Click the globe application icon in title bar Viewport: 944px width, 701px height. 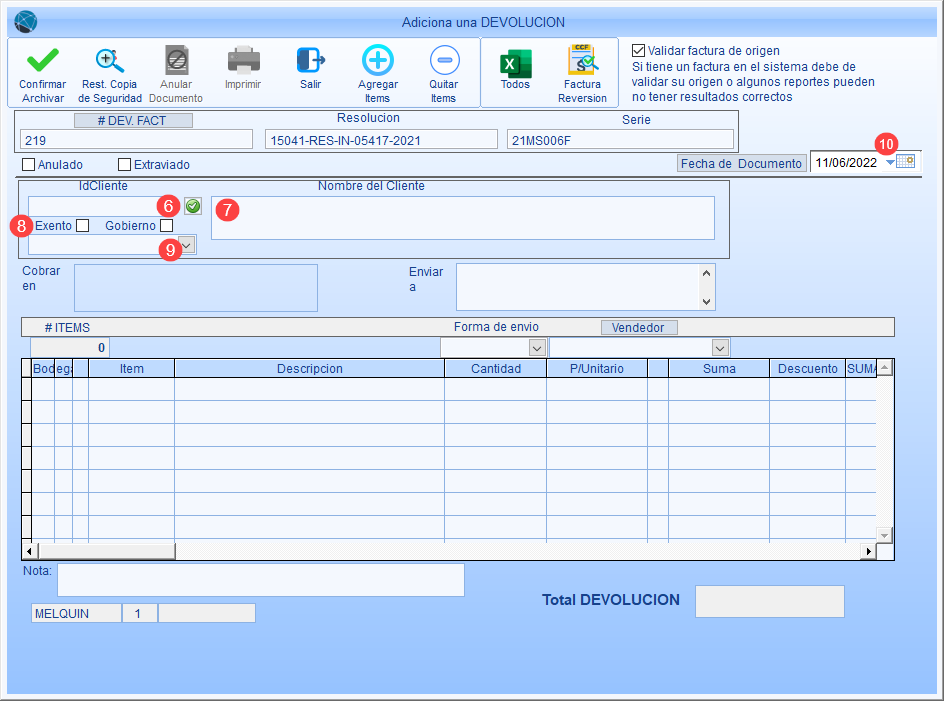25,22
